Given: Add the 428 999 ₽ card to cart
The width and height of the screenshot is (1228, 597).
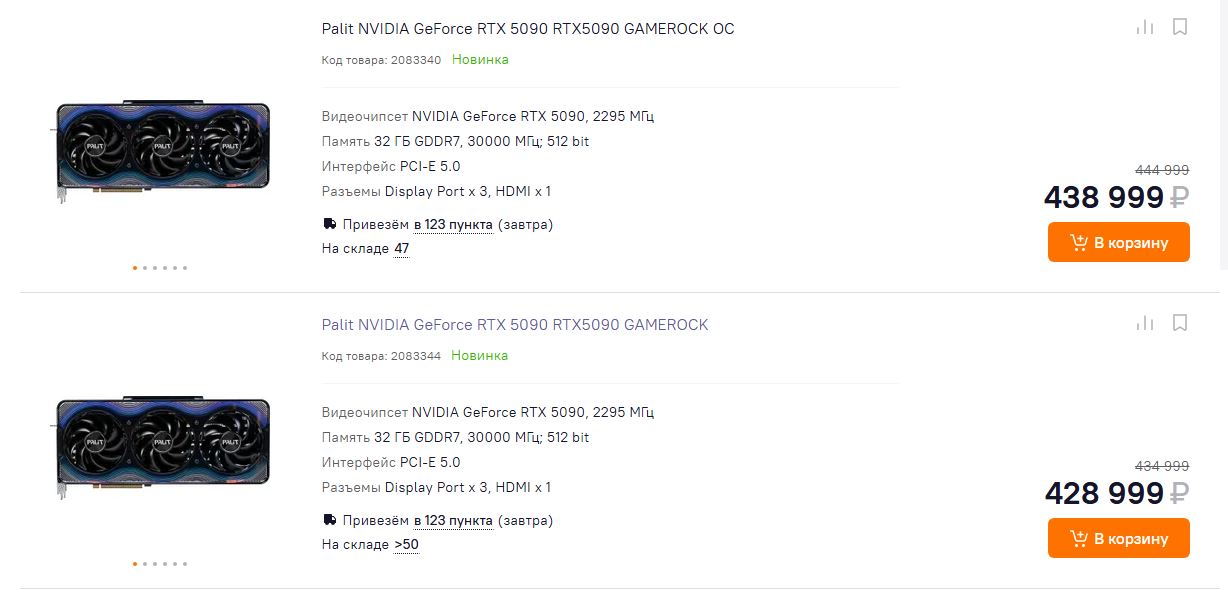Looking at the screenshot, I should pos(1118,538).
